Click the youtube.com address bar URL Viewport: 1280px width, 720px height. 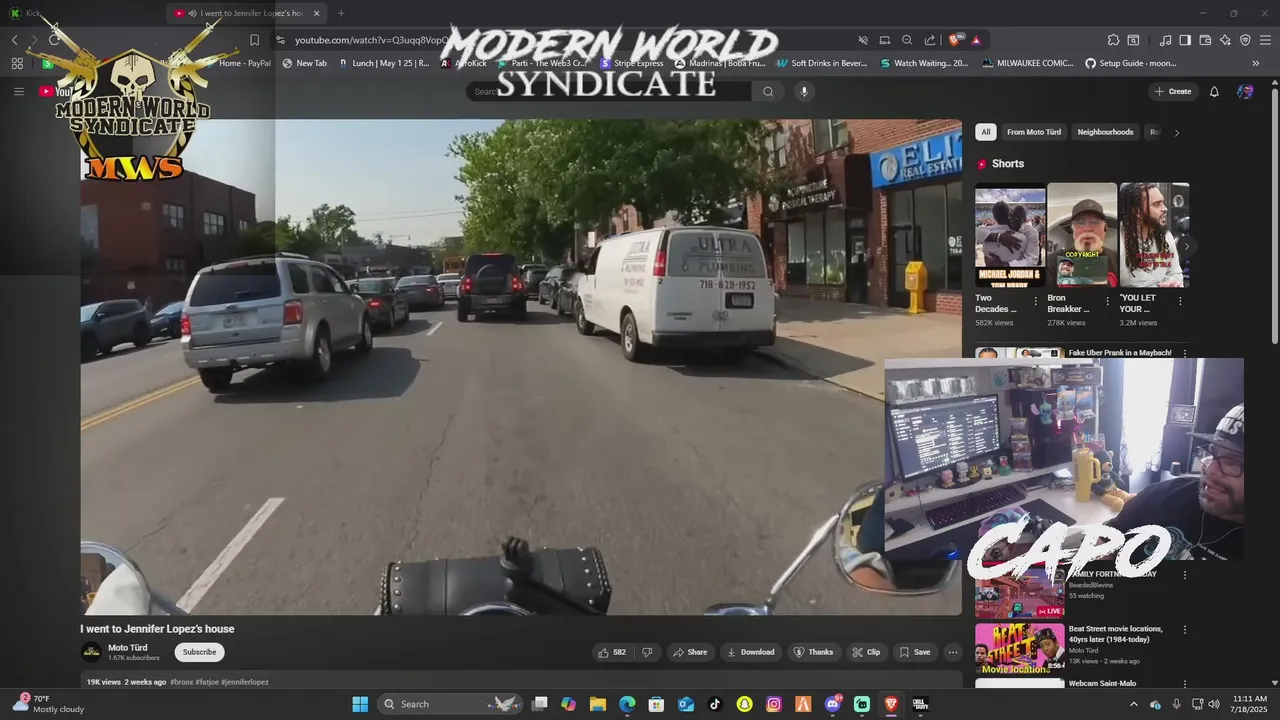370,40
